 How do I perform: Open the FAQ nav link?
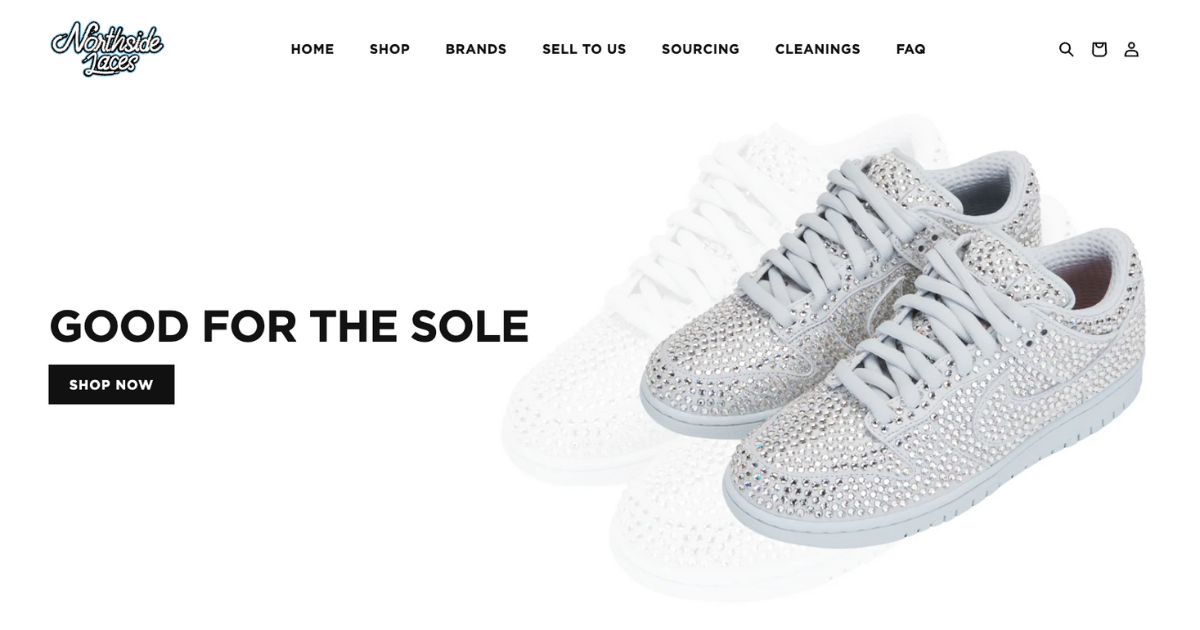911,49
